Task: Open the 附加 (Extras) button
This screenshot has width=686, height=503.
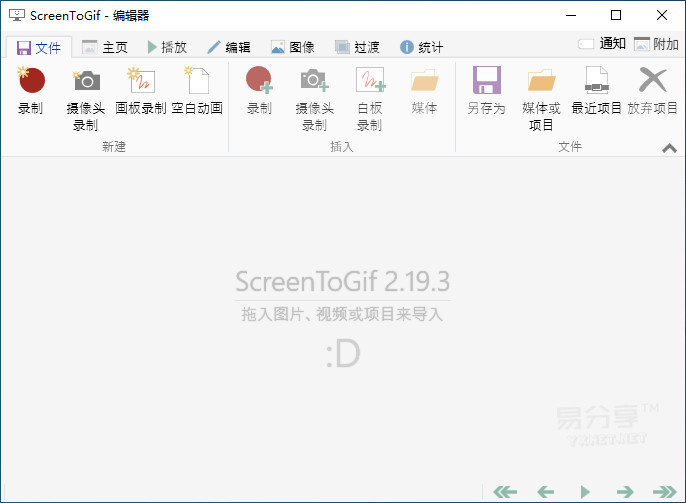Action: pyautogui.click(x=656, y=44)
